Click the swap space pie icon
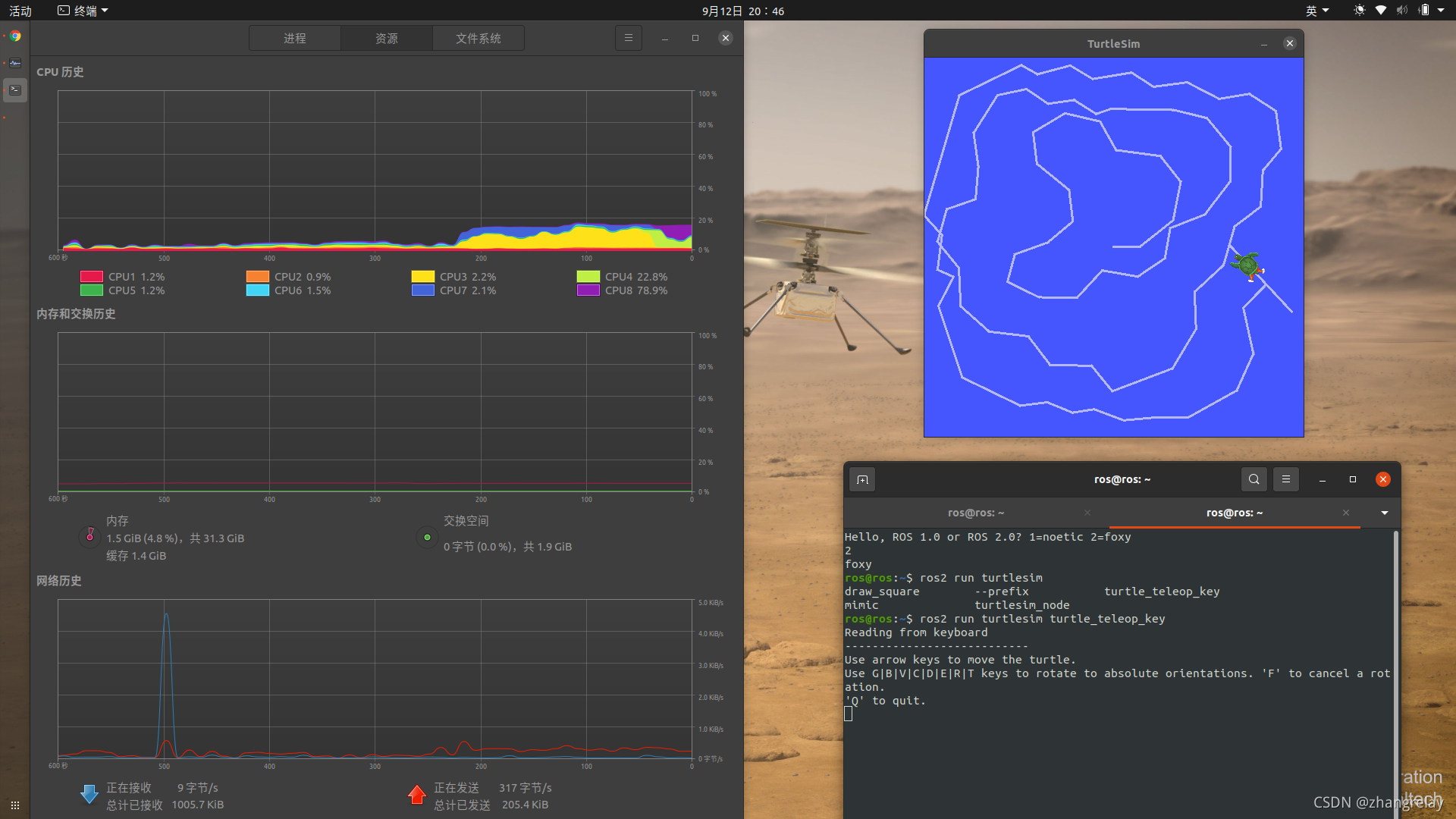The image size is (1456, 819). coord(427,537)
